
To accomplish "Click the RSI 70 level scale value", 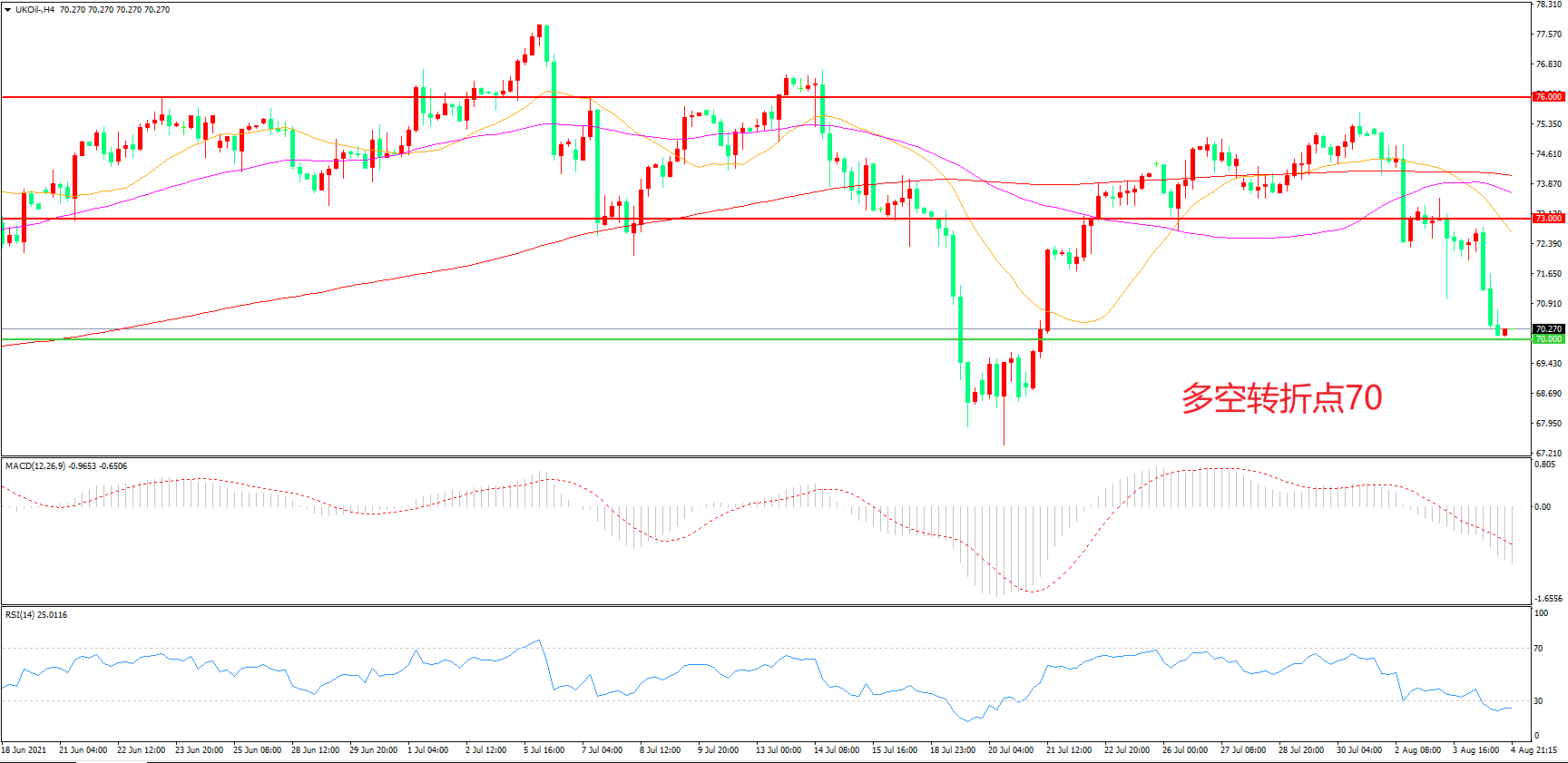I will tap(1538, 649).
